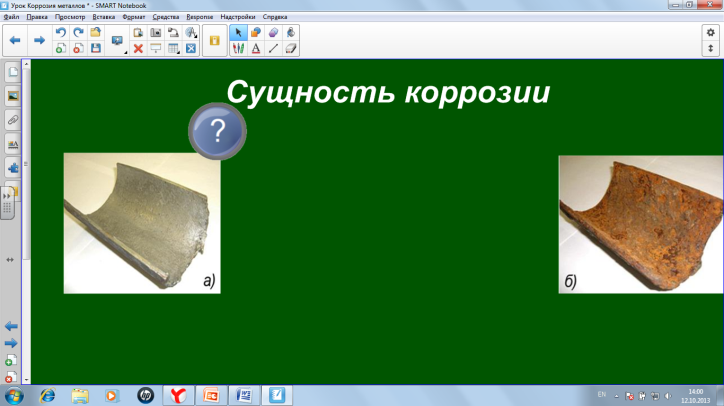The width and height of the screenshot is (724, 406).
Task: Select the Text tool letter A
Action: tap(256, 48)
